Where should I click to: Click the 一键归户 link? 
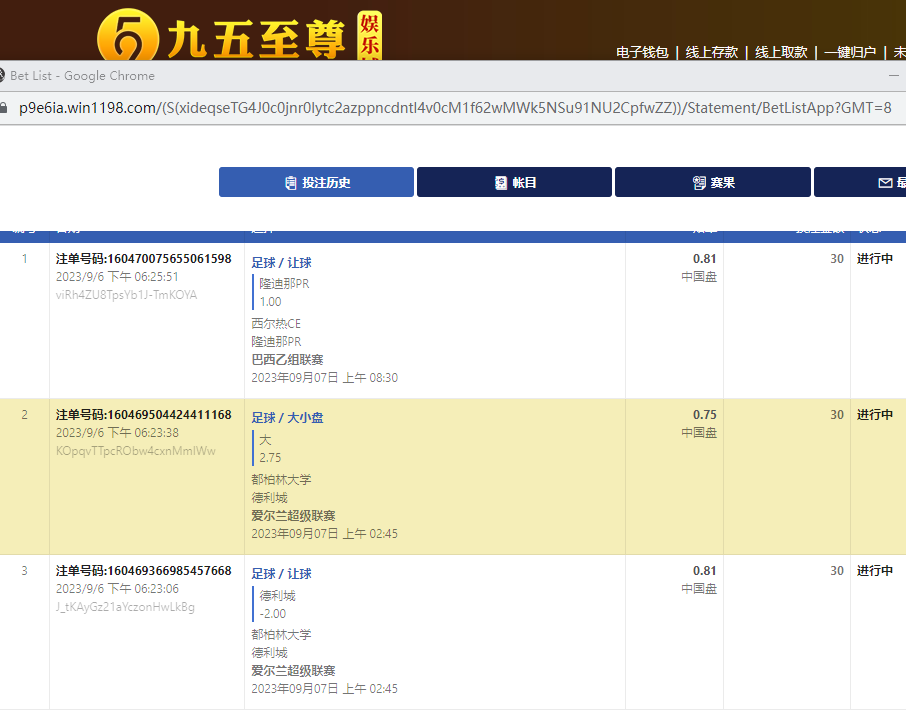tap(850, 52)
